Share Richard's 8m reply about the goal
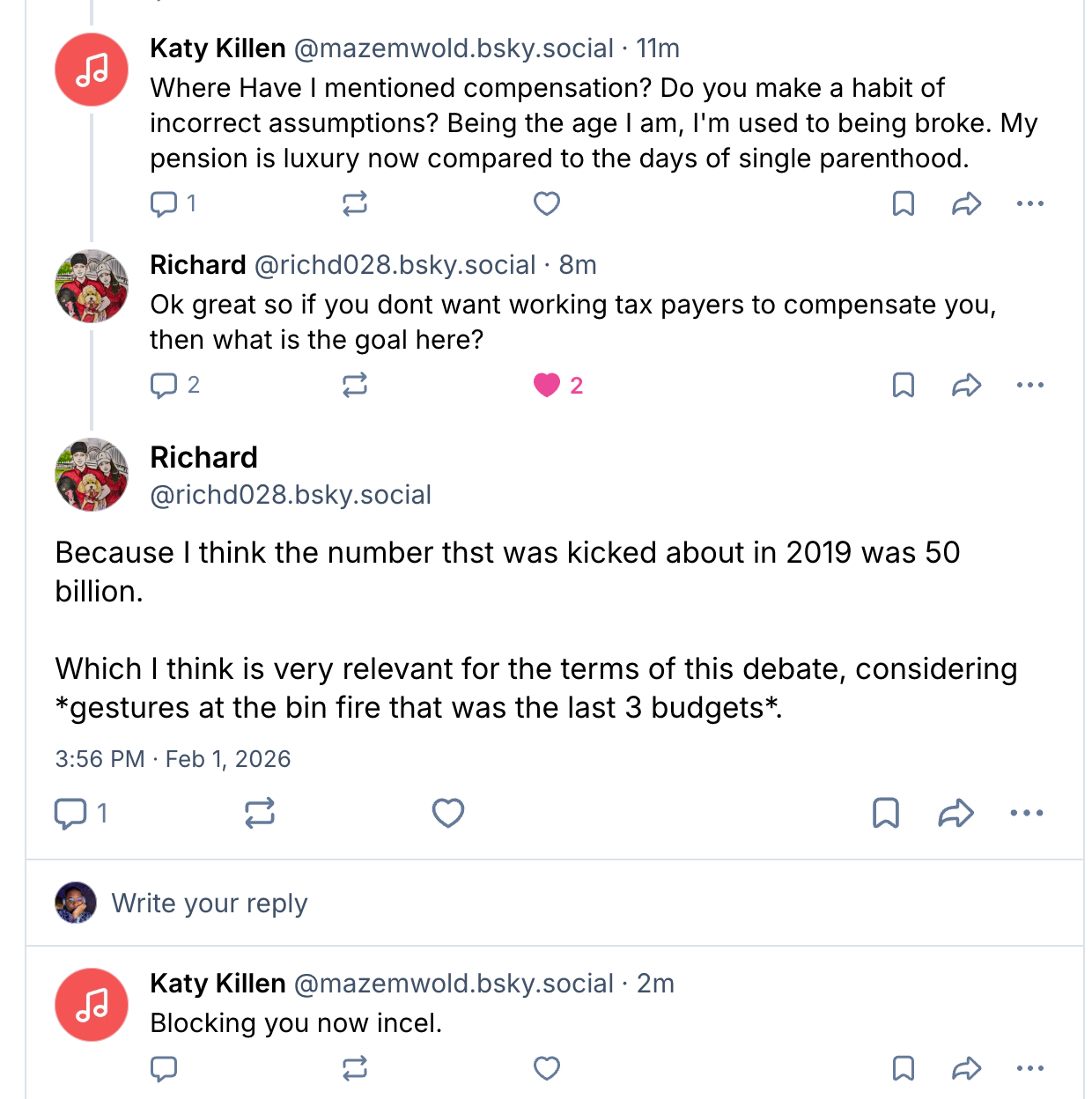This screenshot has width=1092, height=1099. coord(966,385)
